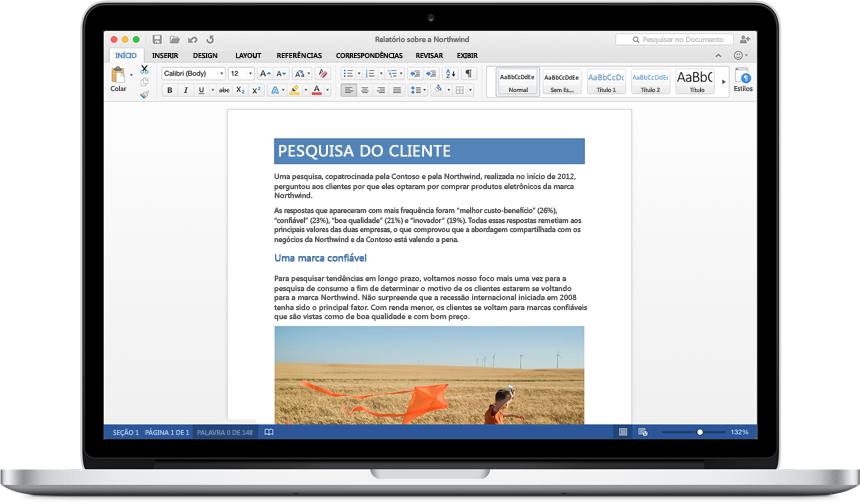Click the Colar paste button
This screenshot has width=860, height=503.
tap(119, 79)
